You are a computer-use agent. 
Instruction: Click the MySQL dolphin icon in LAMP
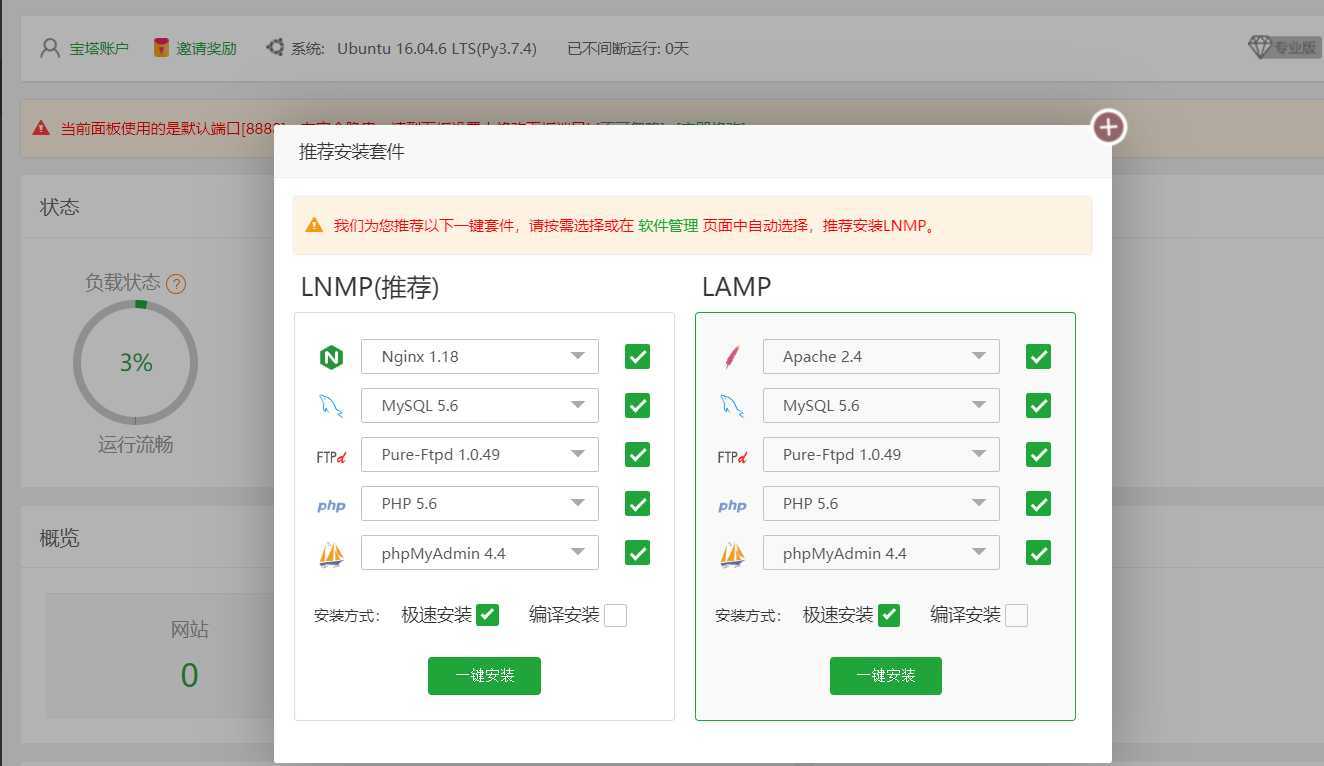point(732,406)
